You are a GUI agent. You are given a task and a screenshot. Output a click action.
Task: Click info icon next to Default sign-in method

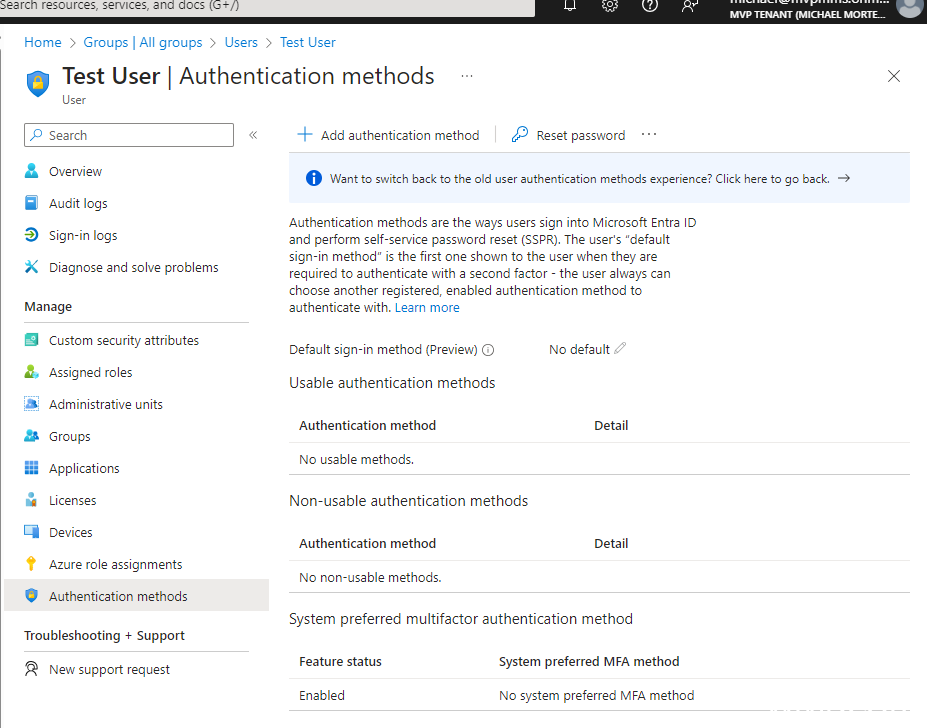[x=488, y=350]
